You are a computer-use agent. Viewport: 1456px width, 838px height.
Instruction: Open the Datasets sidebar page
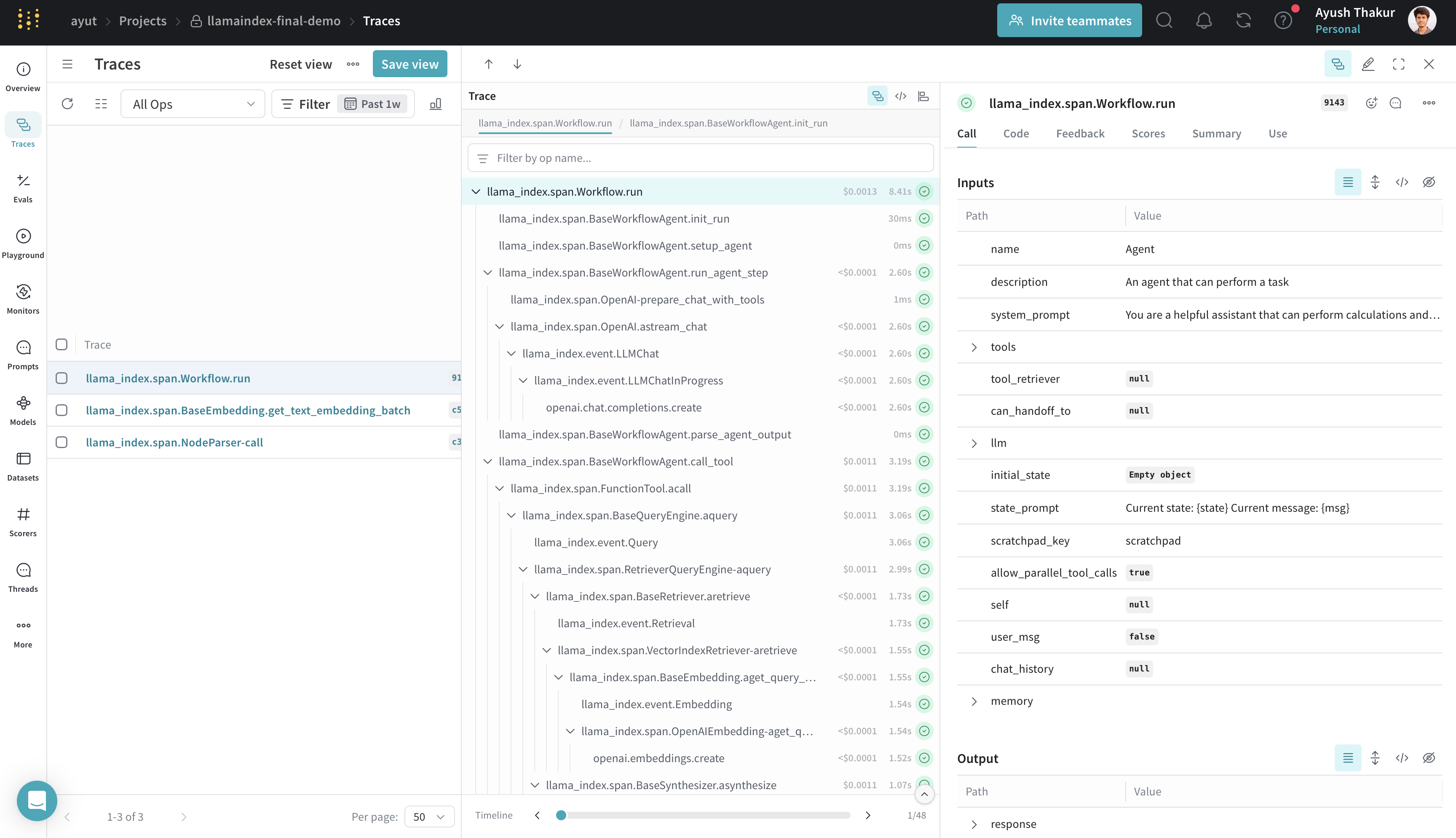coord(23,466)
